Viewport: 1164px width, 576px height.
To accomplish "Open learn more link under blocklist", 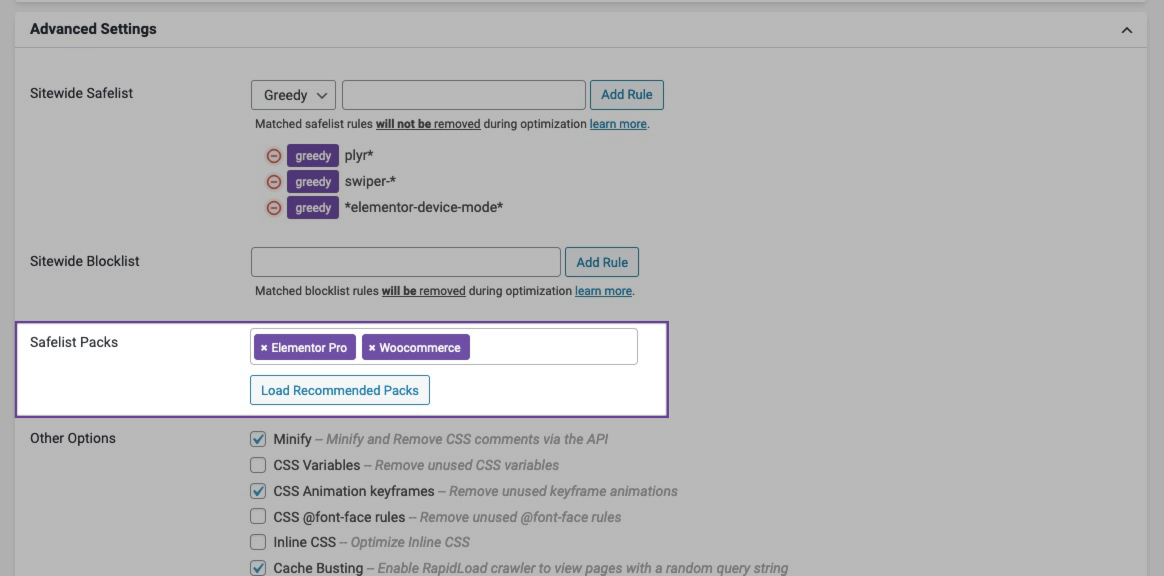I will coord(603,291).
